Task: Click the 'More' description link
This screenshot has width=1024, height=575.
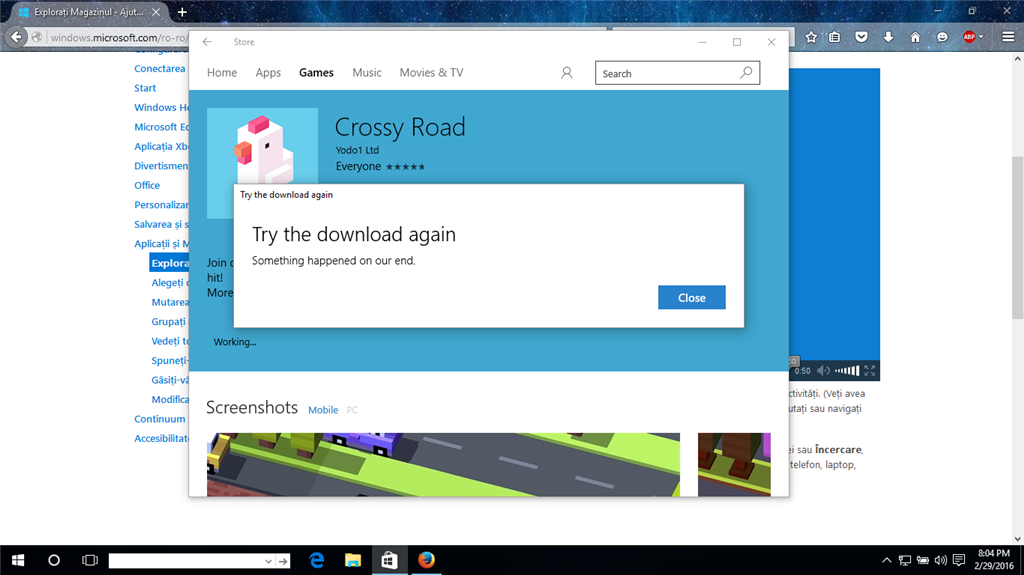Action: coord(219,293)
